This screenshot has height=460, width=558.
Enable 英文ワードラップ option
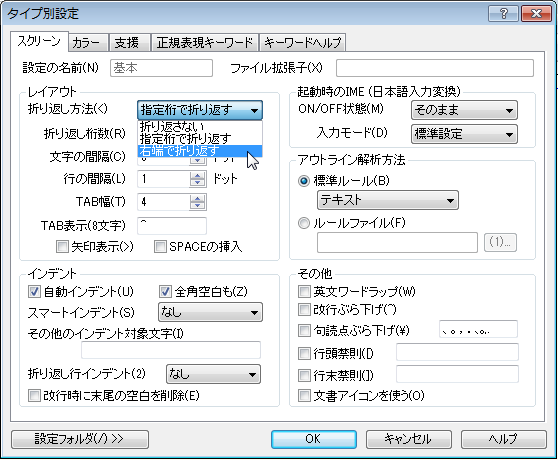tap(304, 292)
